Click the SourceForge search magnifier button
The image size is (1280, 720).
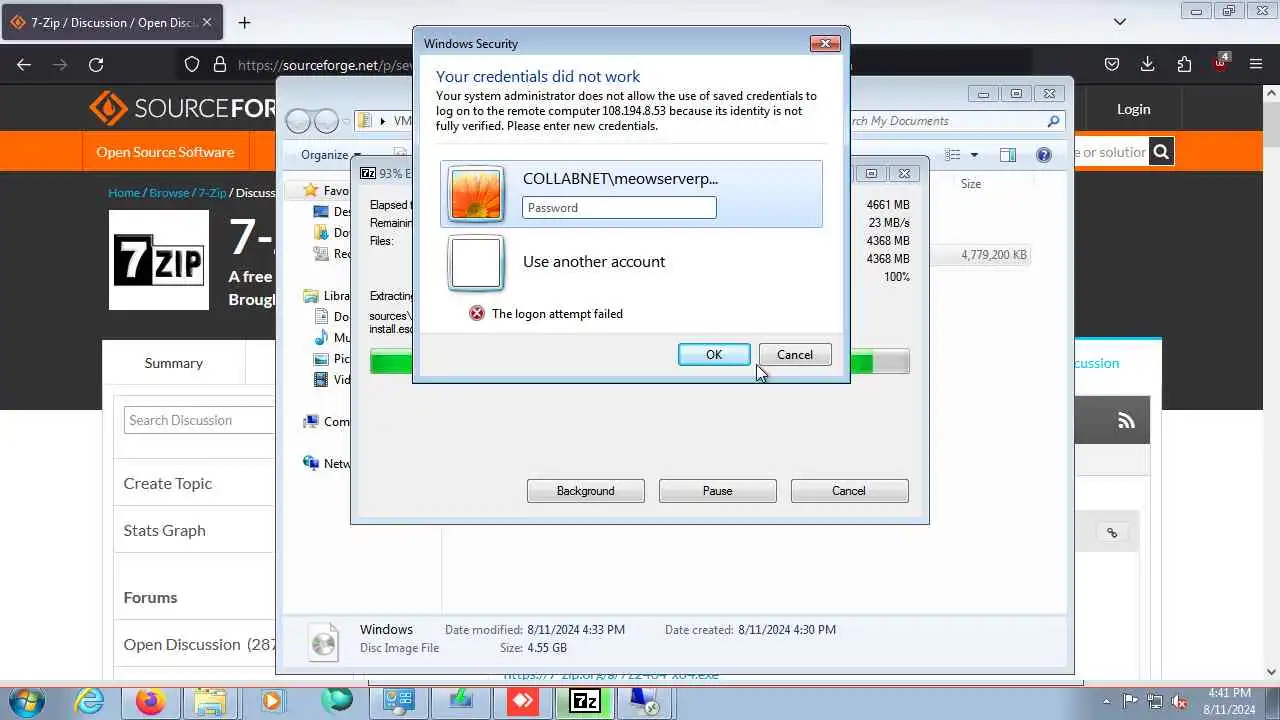click(x=1160, y=152)
